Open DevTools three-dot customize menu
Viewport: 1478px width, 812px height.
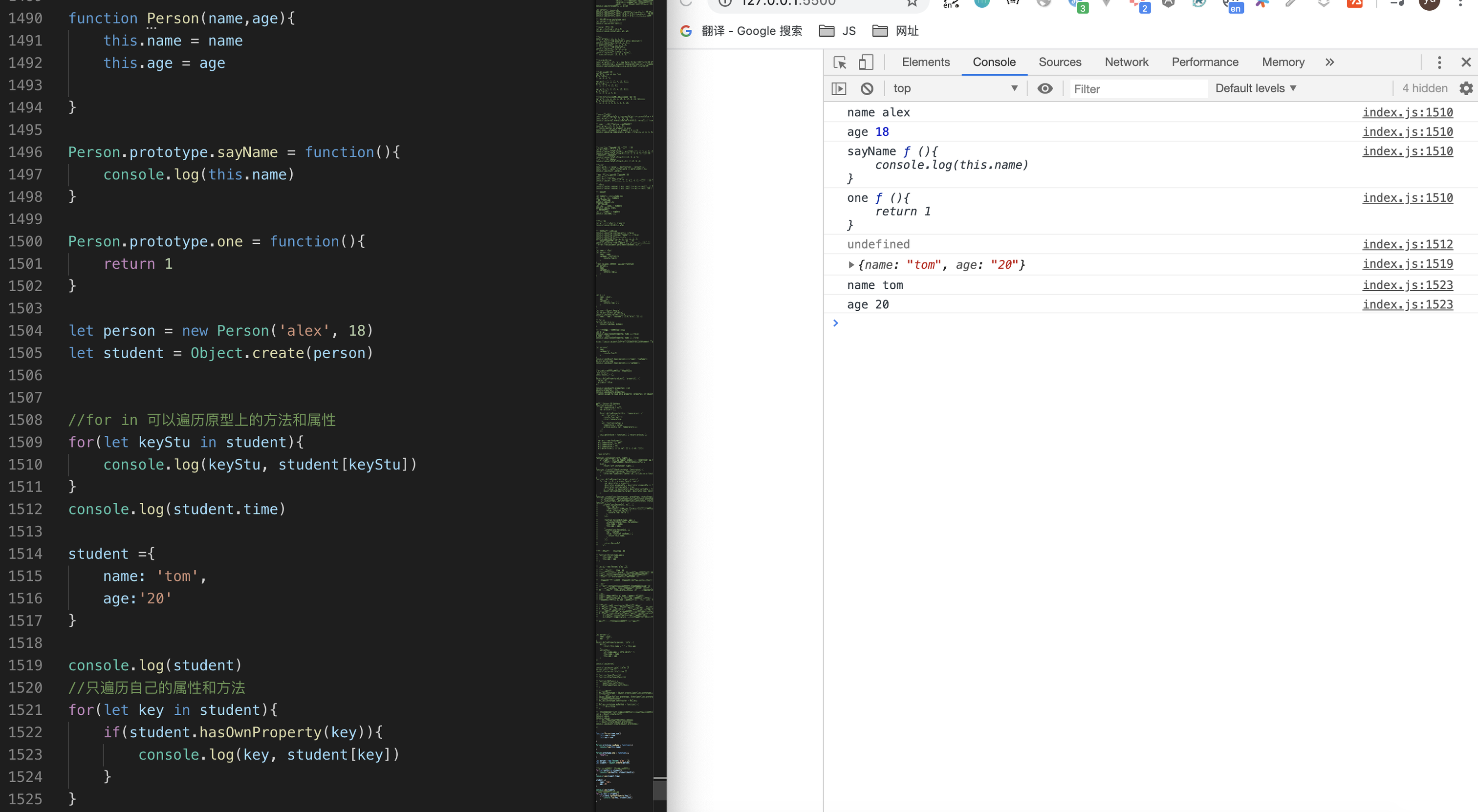pos(1439,62)
